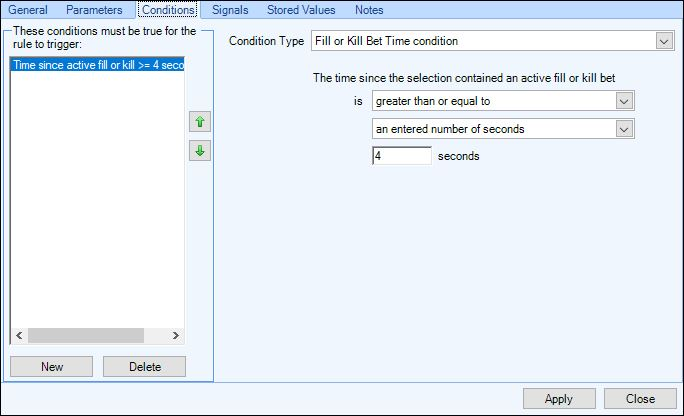684x416 pixels.
Task: Go to the Signals tab
Action: point(230,10)
